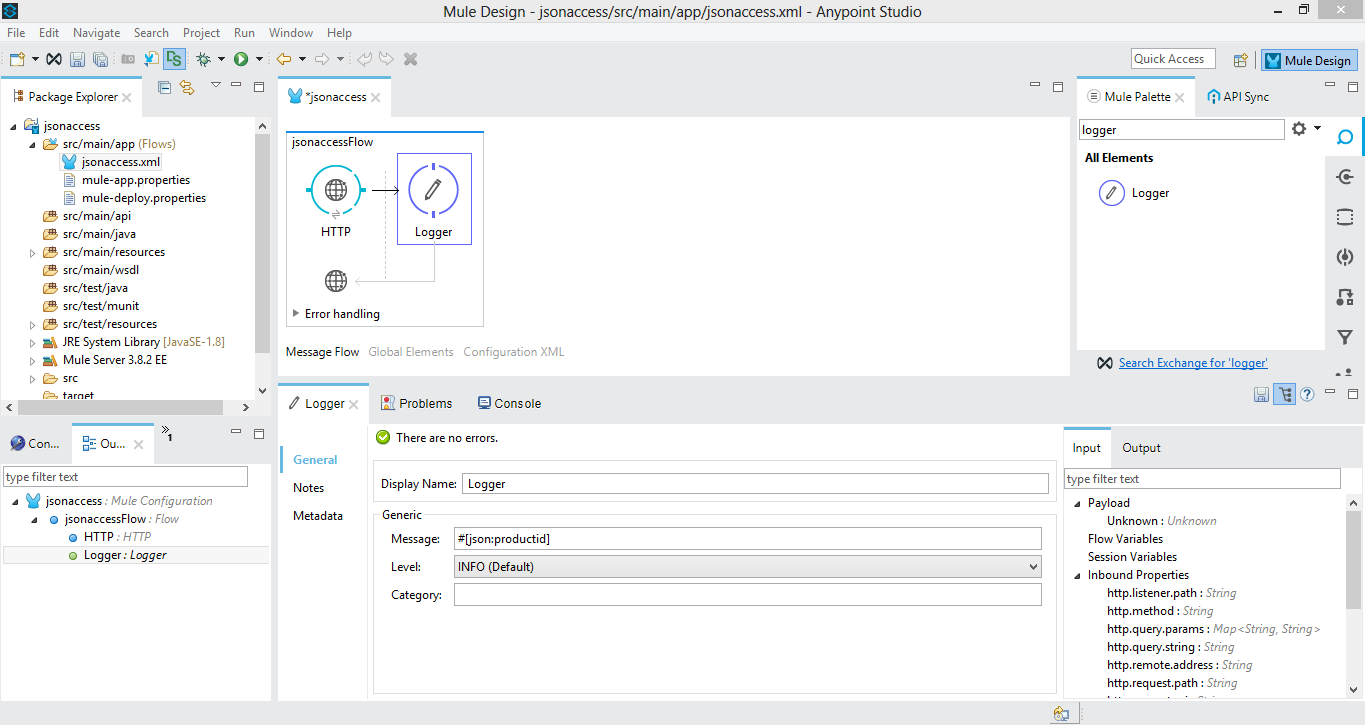Open the File menu

pos(16,33)
